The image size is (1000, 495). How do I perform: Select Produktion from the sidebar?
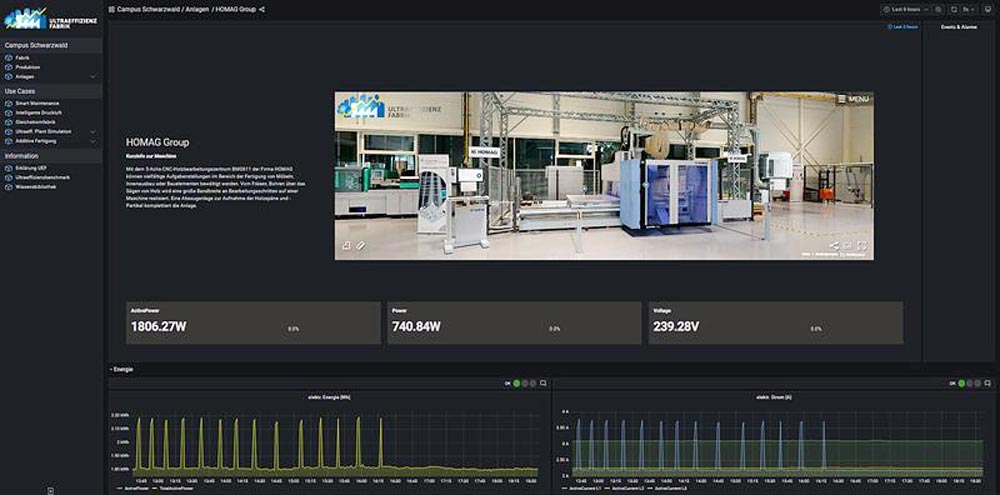[27, 67]
